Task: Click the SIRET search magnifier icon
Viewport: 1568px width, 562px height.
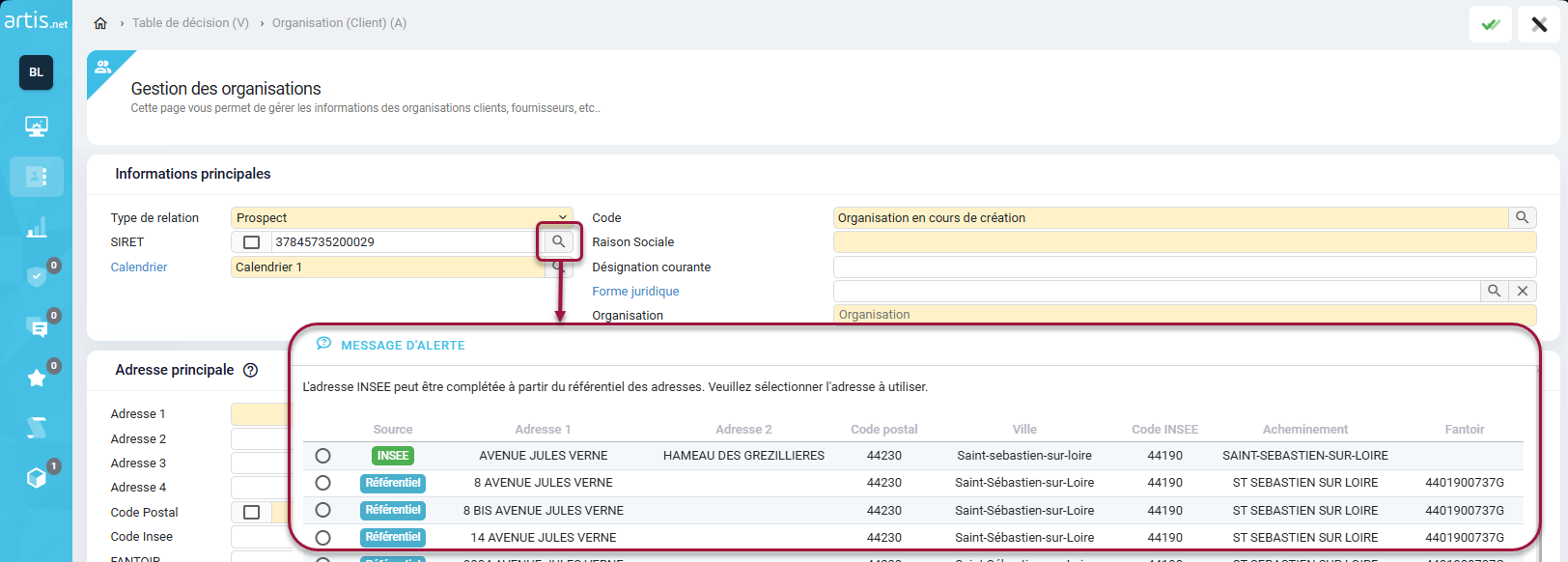Action: pos(558,241)
